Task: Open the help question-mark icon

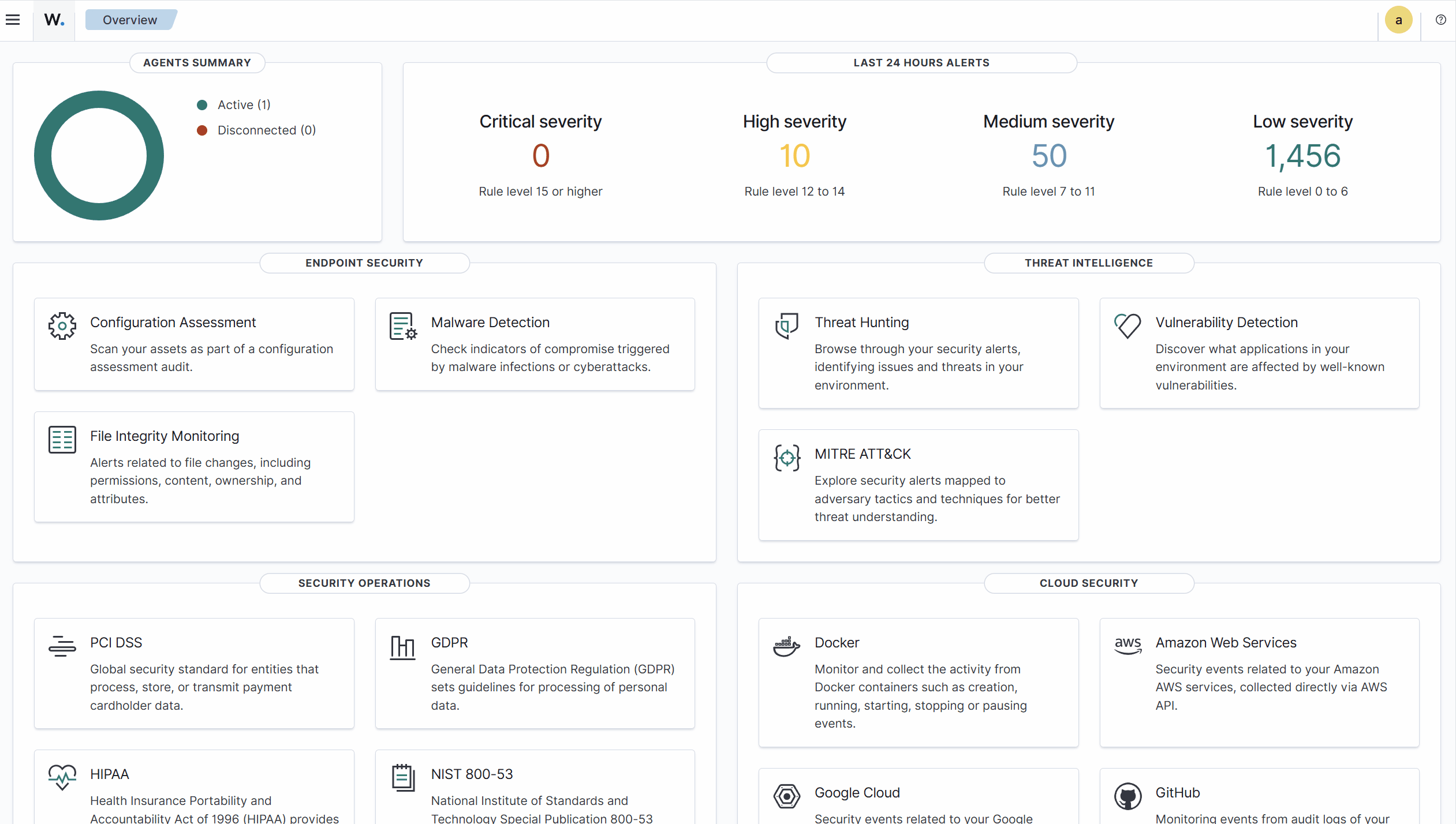Action: point(1441,20)
